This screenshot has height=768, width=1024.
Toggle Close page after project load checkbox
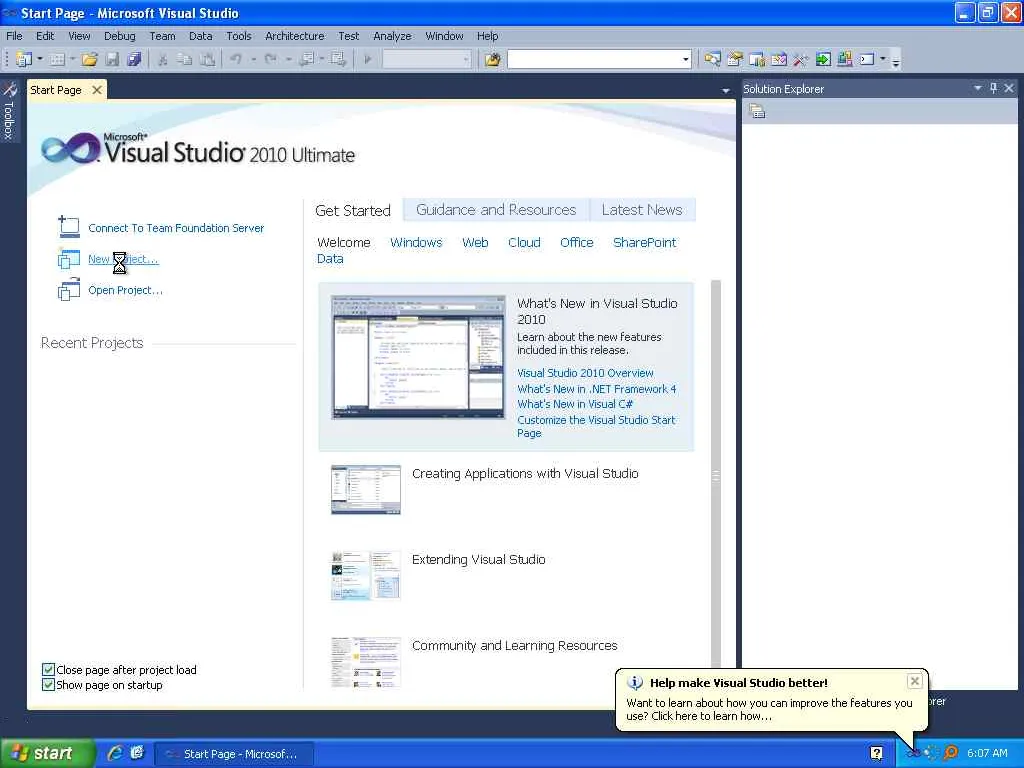click(x=48, y=669)
